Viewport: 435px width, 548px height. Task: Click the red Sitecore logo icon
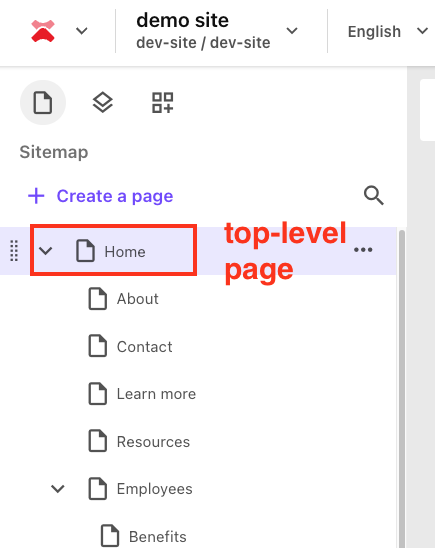click(x=43, y=31)
